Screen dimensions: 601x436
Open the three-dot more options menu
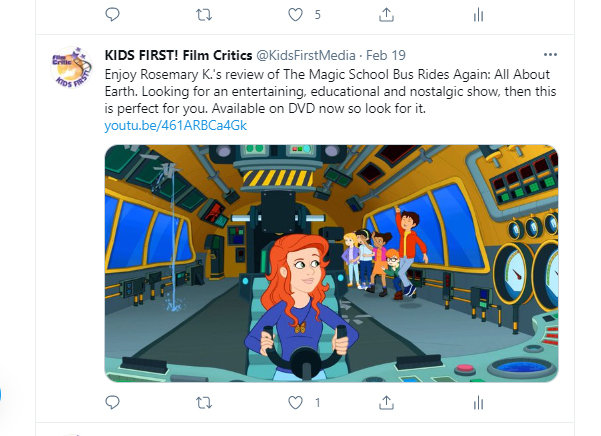pos(550,55)
